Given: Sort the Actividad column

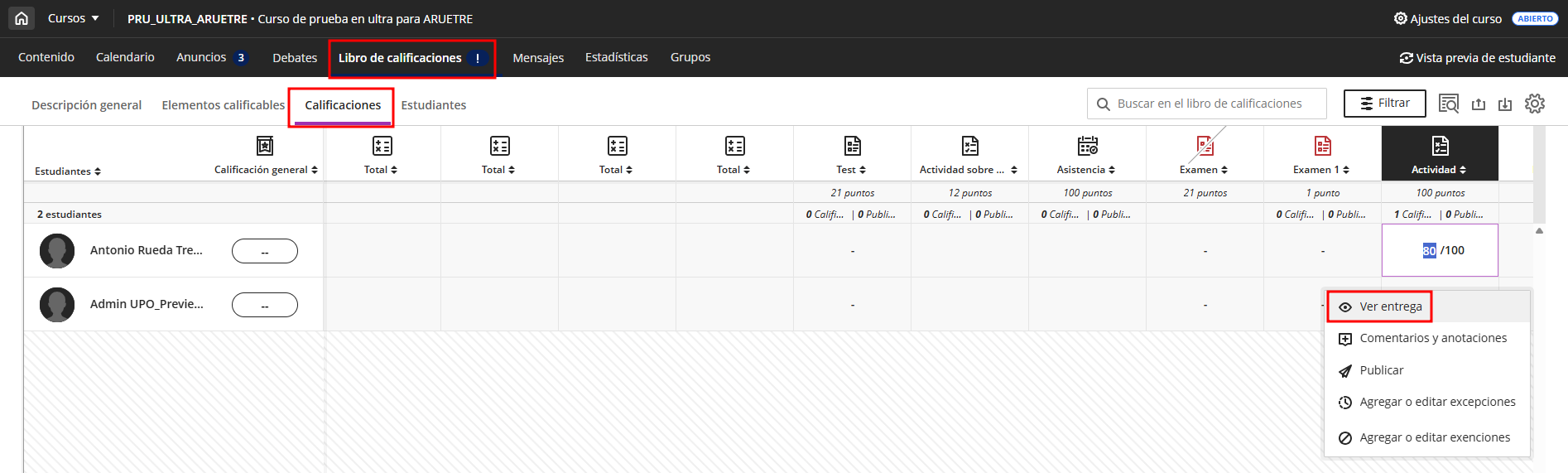Looking at the screenshot, I should pos(1463,170).
